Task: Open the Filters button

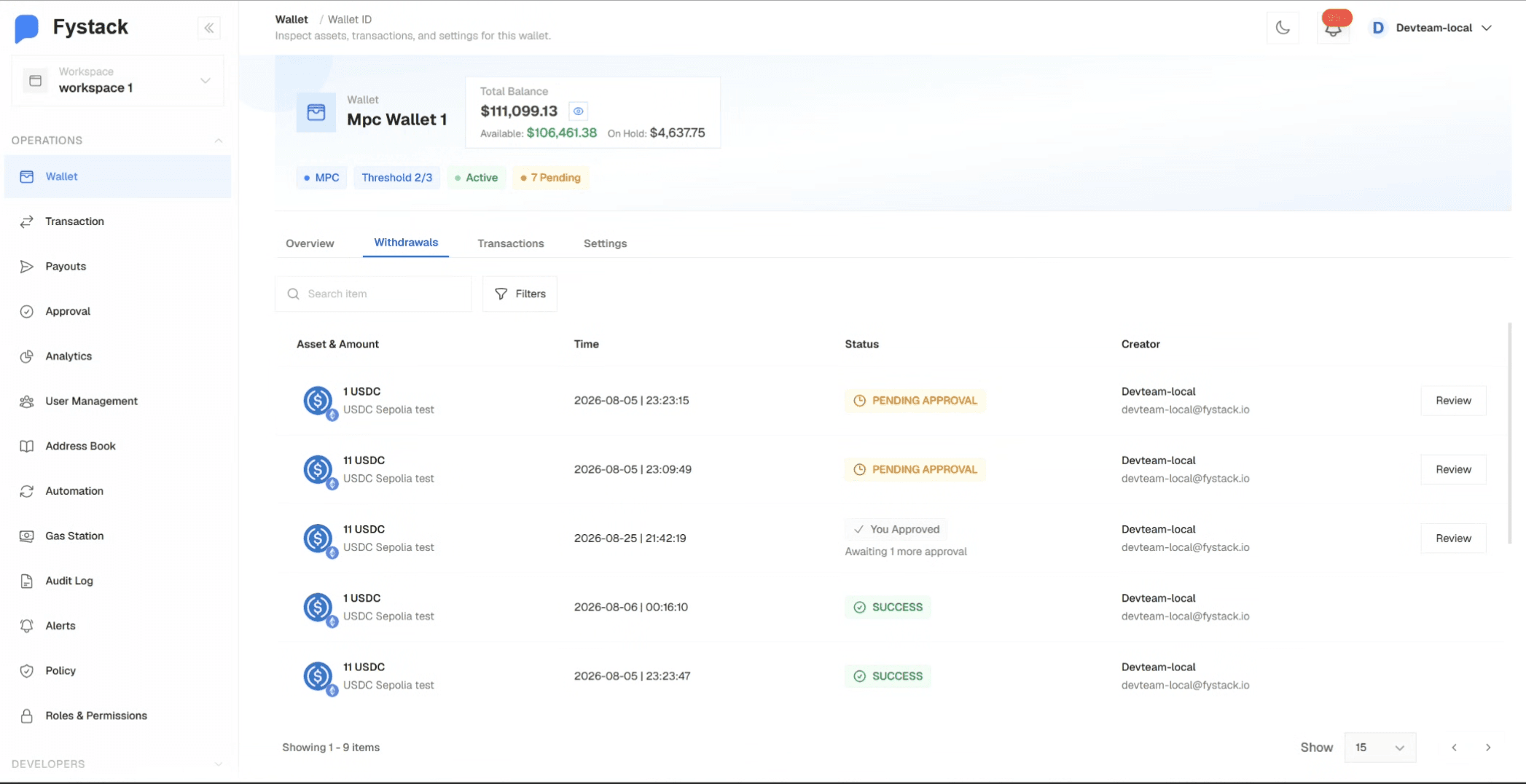Action: (520, 294)
